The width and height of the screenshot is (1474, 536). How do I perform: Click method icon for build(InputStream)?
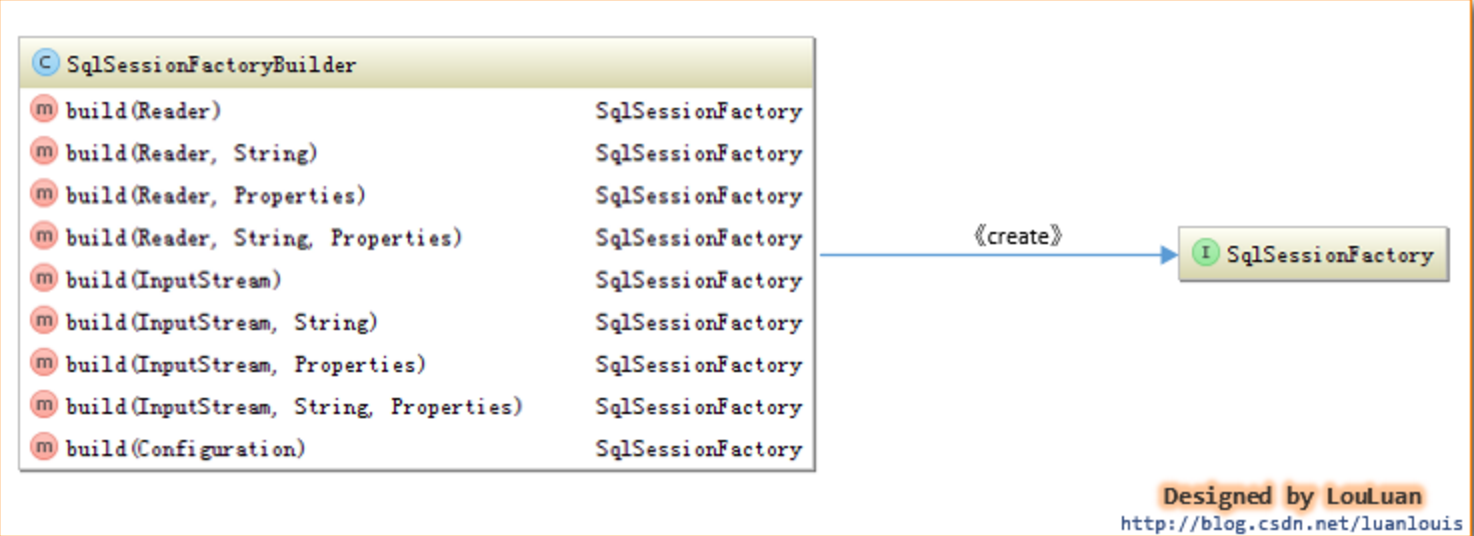44,279
